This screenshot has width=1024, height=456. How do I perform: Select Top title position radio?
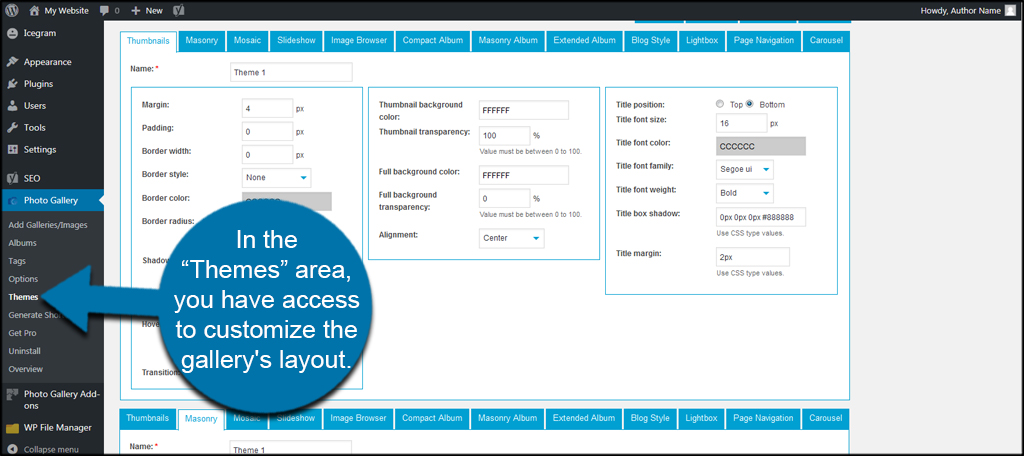[720, 104]
